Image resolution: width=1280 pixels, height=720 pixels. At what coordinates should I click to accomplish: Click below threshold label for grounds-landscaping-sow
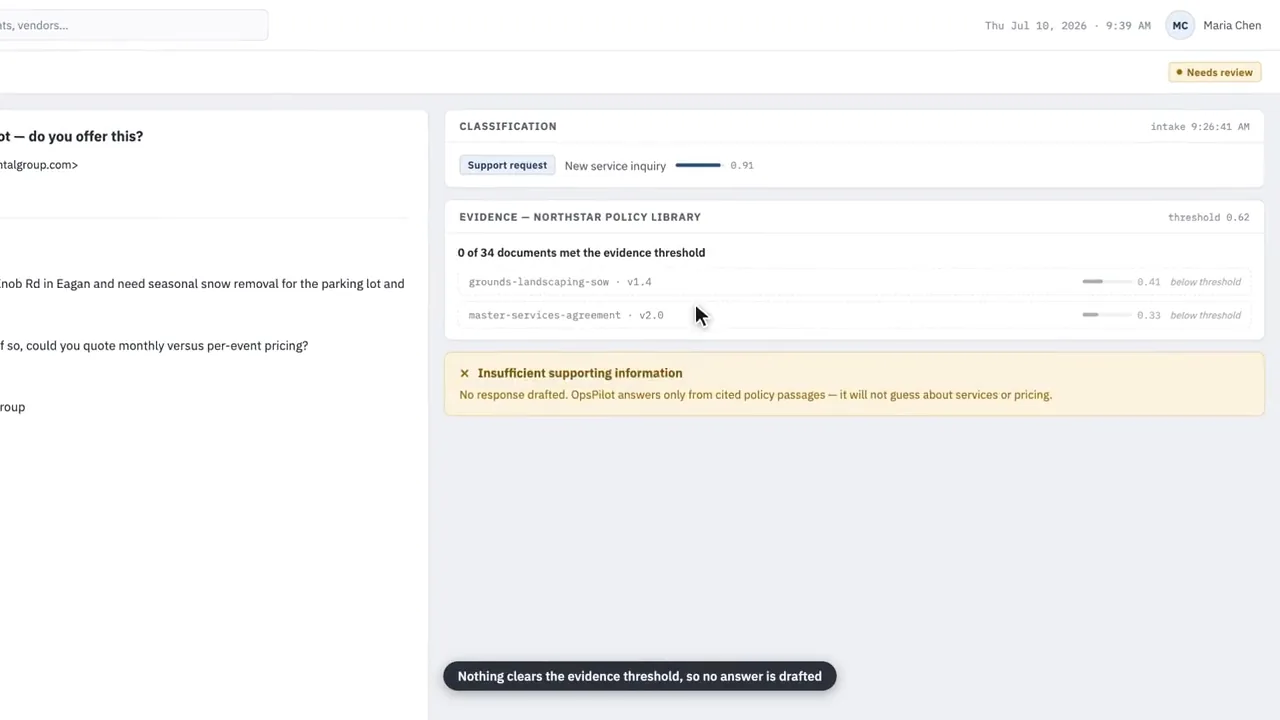(1205, 282)
